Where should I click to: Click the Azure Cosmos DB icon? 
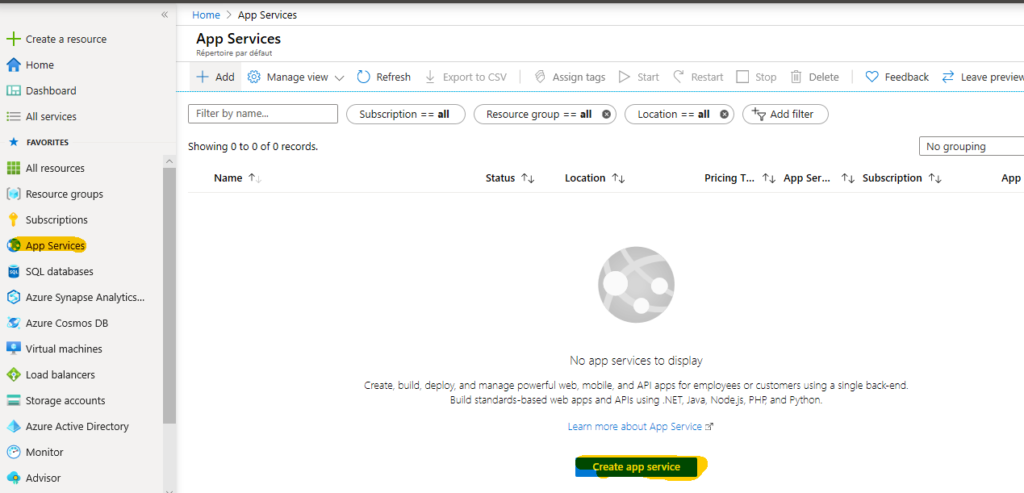coord(13,323)
